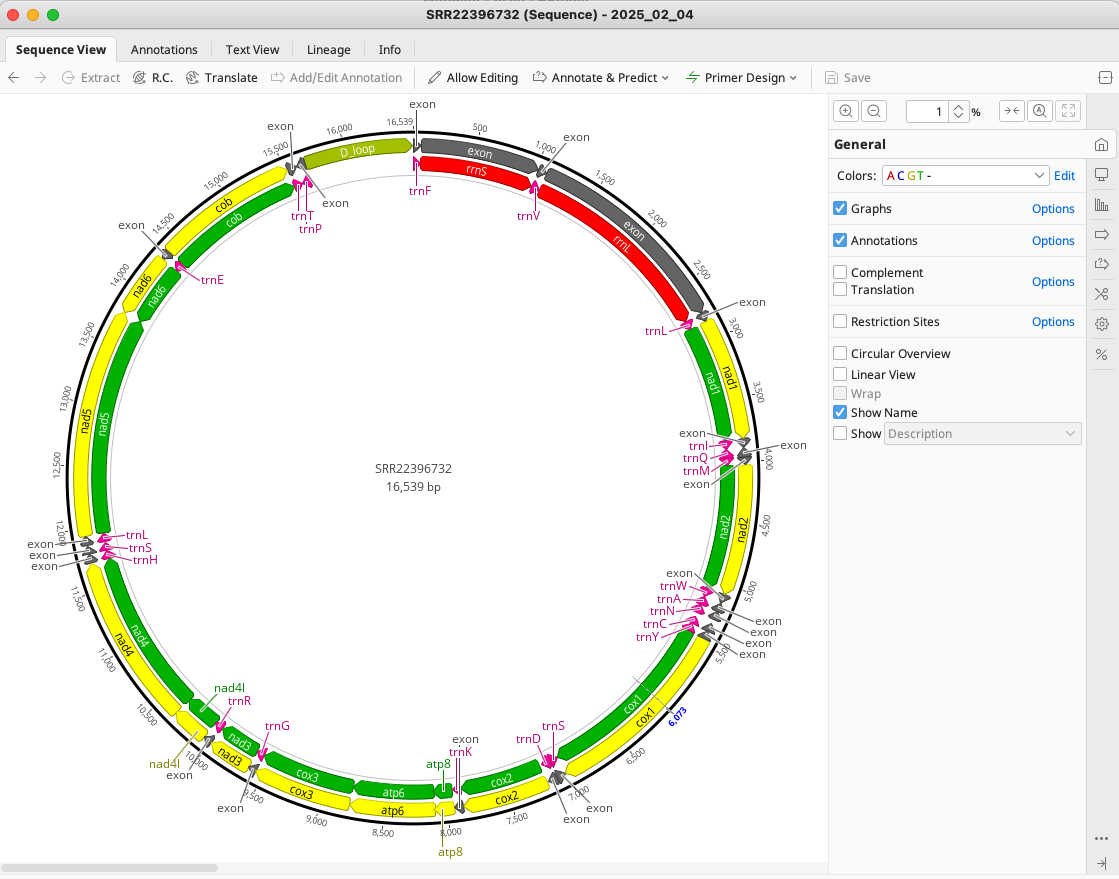Open the General home panel icon
Image resolution: width=1119 pixels, height=879 pixels.
coord(1101,145)
